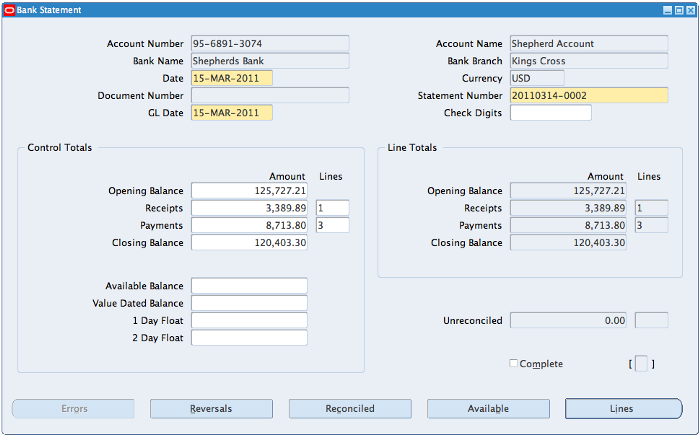Click the Bank Statement window title text
The height and width of the screenshot is (437, 700).
(49, 10)
